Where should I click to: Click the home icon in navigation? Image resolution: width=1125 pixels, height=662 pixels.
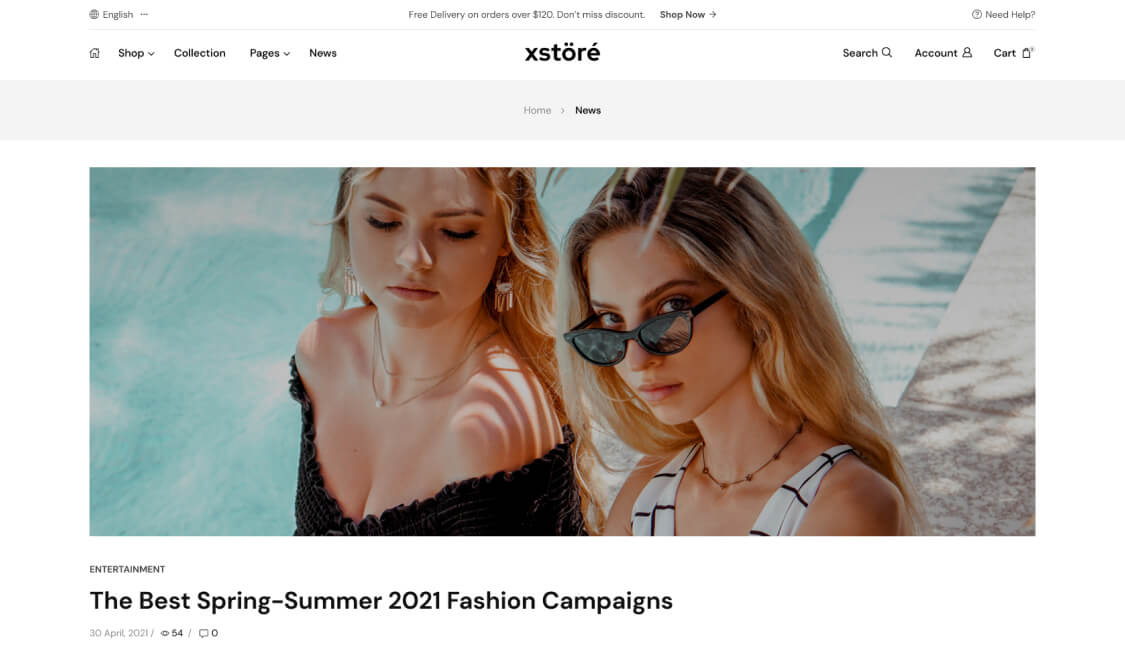point(94,53)
